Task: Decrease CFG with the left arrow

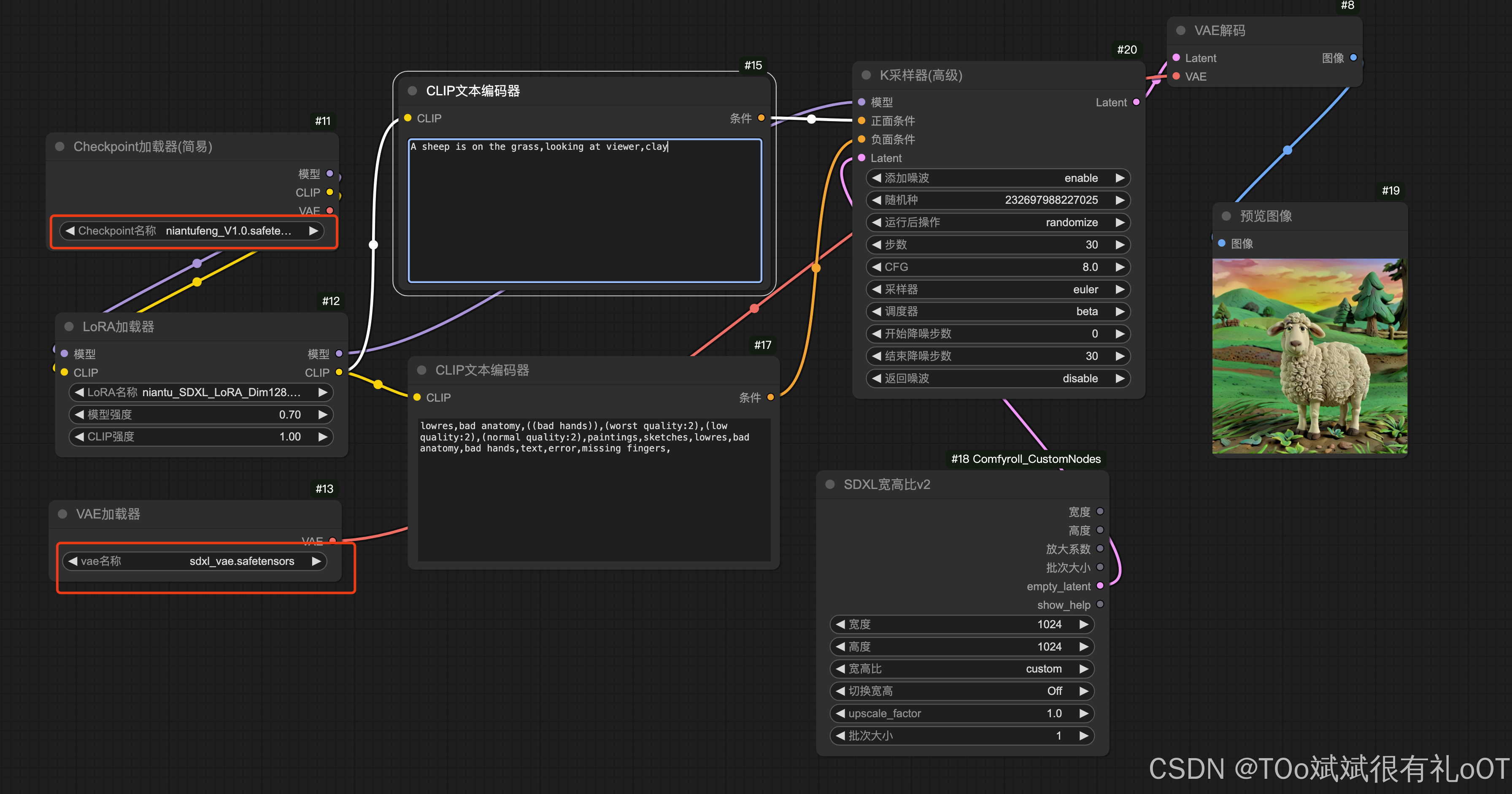Action: tap(876, 267)
